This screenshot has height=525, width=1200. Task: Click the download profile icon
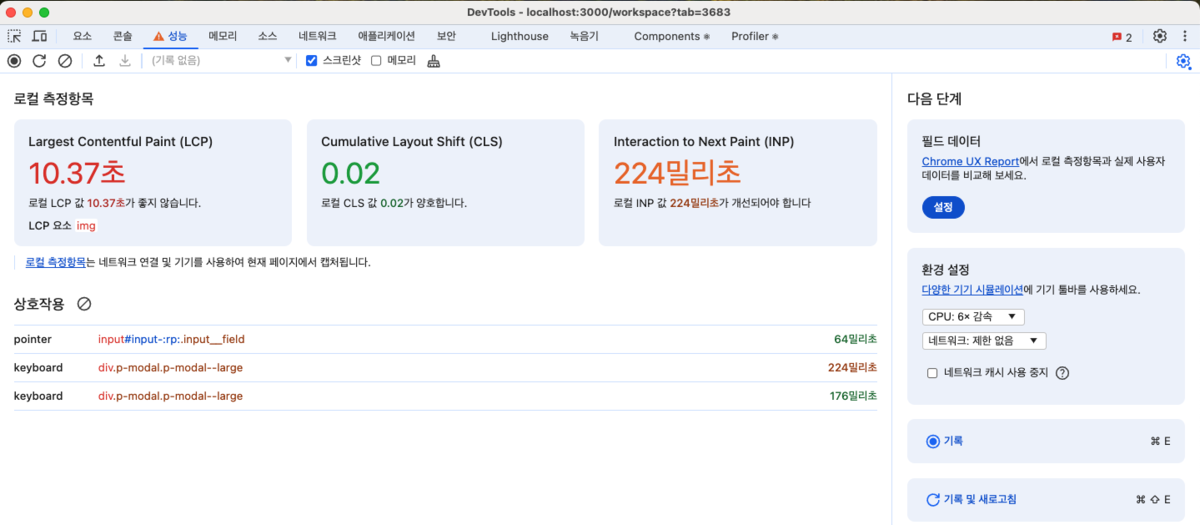point(125,61)
